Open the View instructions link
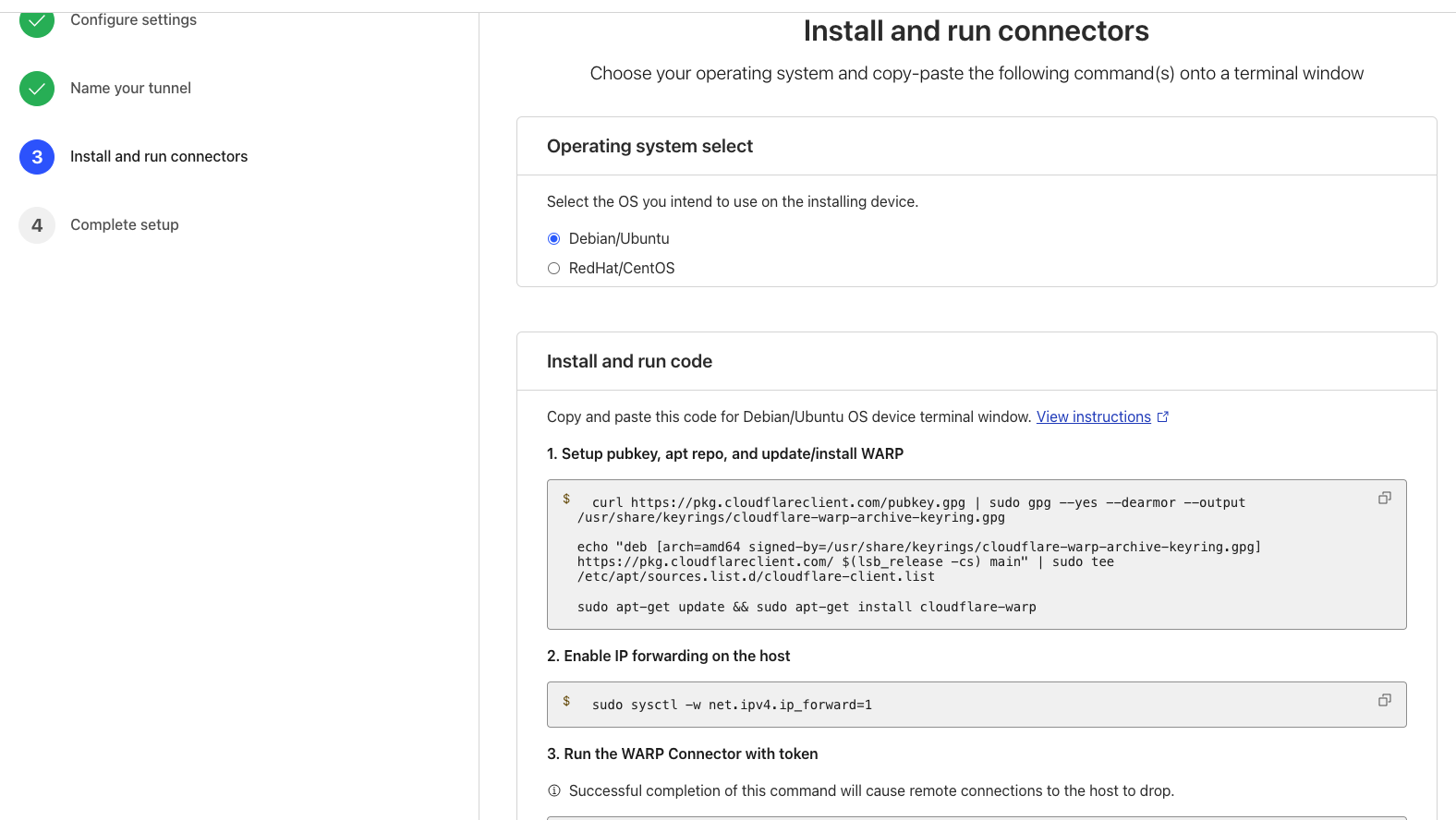Image resolution: width=1456 pixels, height=820 pixels. pos(1093,417)
